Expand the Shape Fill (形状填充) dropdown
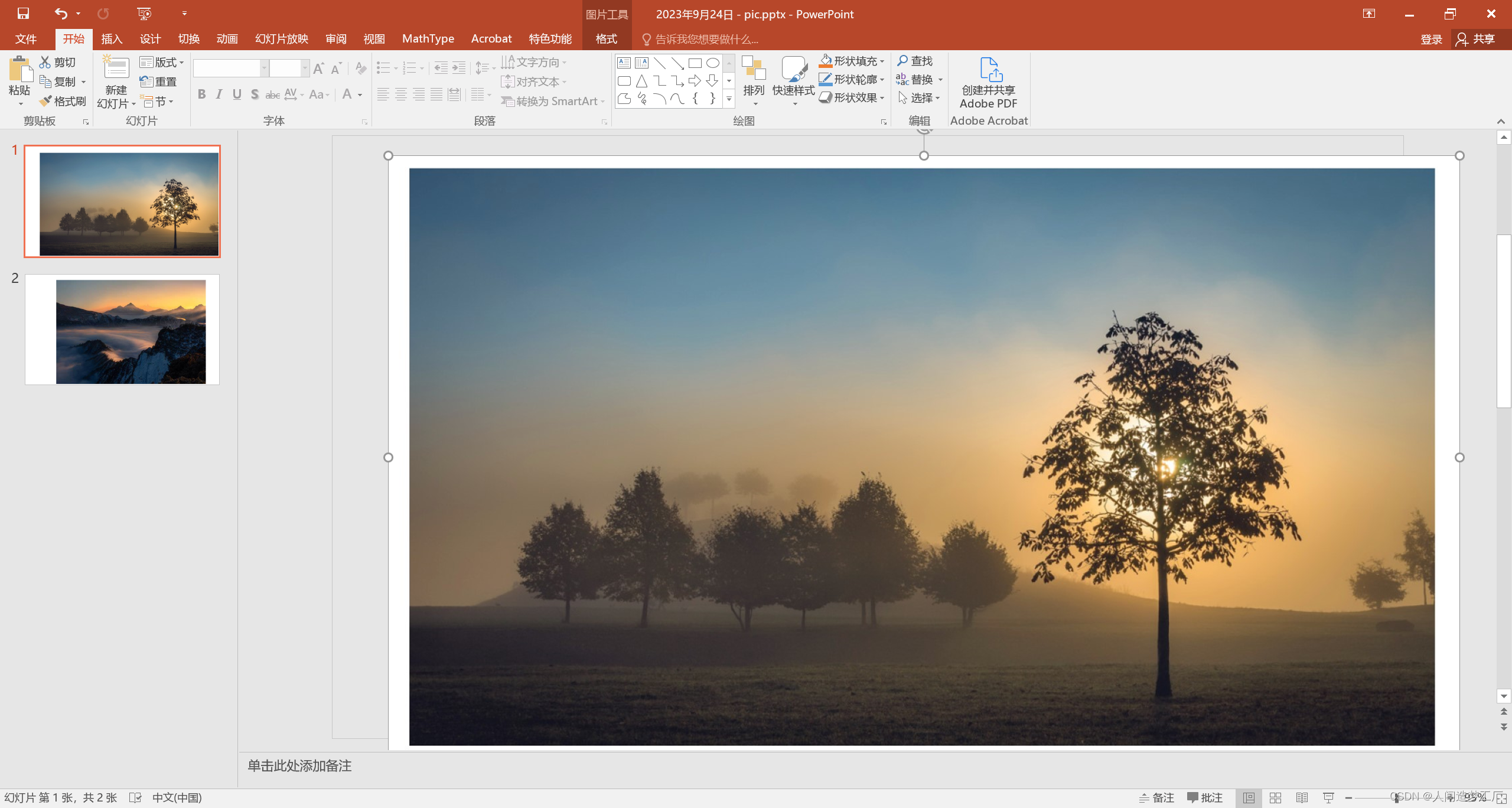This screenshot has width=1512, height=808. pyautogui.click(x=882, y=61)
